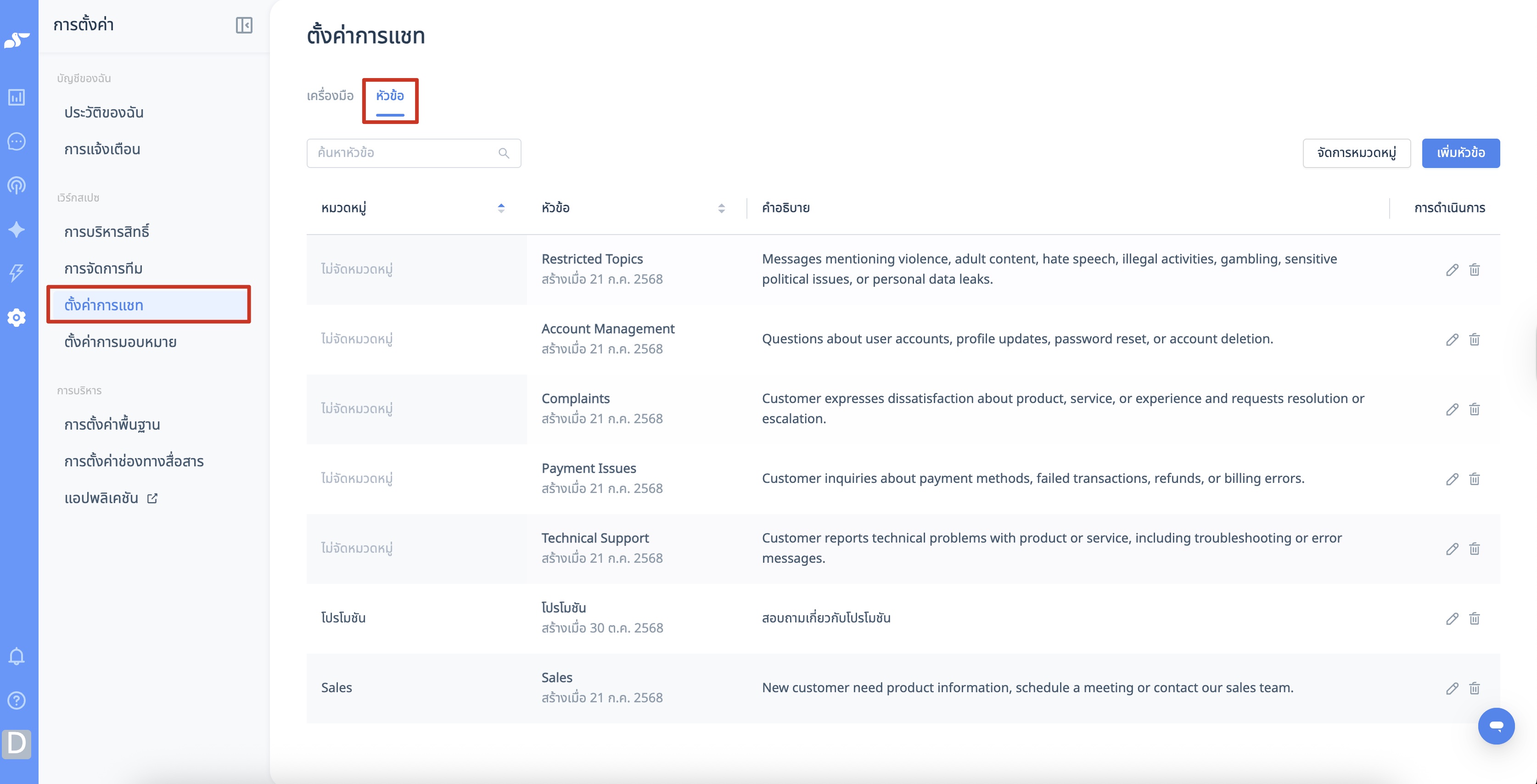Click the จัดการหมวดหมู่ button

click(x=1356, y=153)
